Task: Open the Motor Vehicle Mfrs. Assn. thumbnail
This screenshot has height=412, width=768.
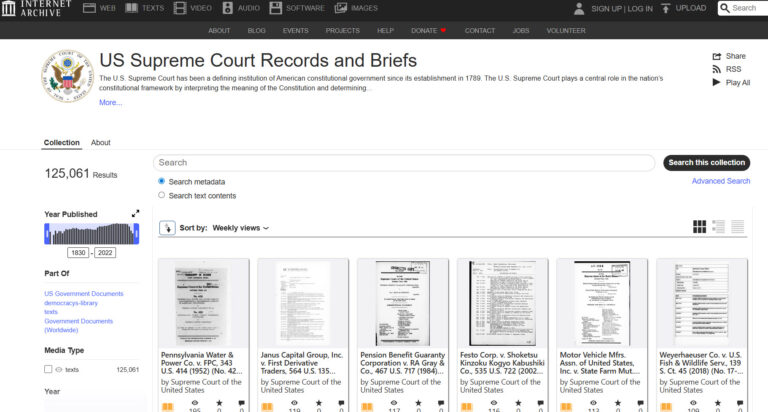Action: click(602, 303)
